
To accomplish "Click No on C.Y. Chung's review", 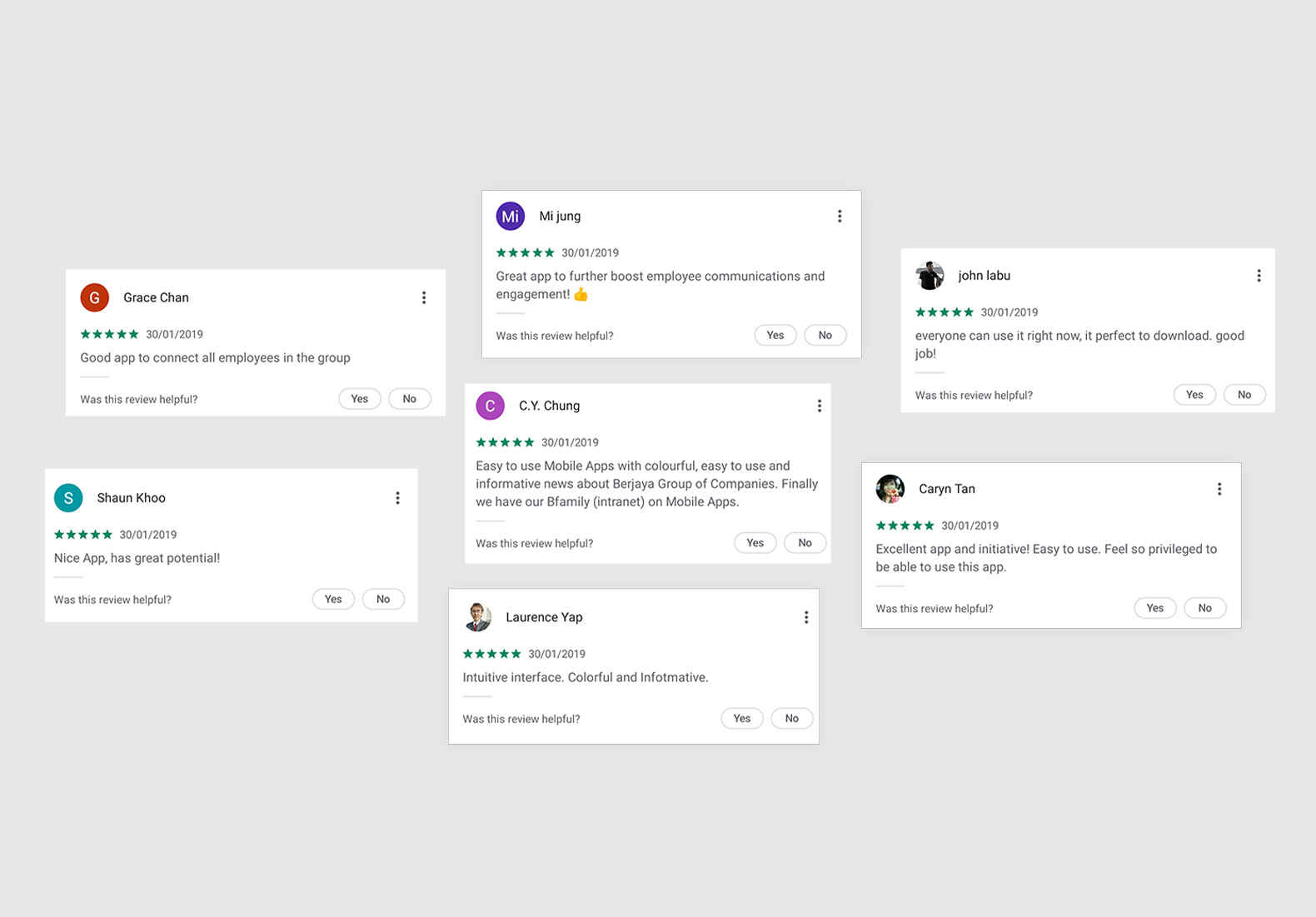I will coord(805,543).
